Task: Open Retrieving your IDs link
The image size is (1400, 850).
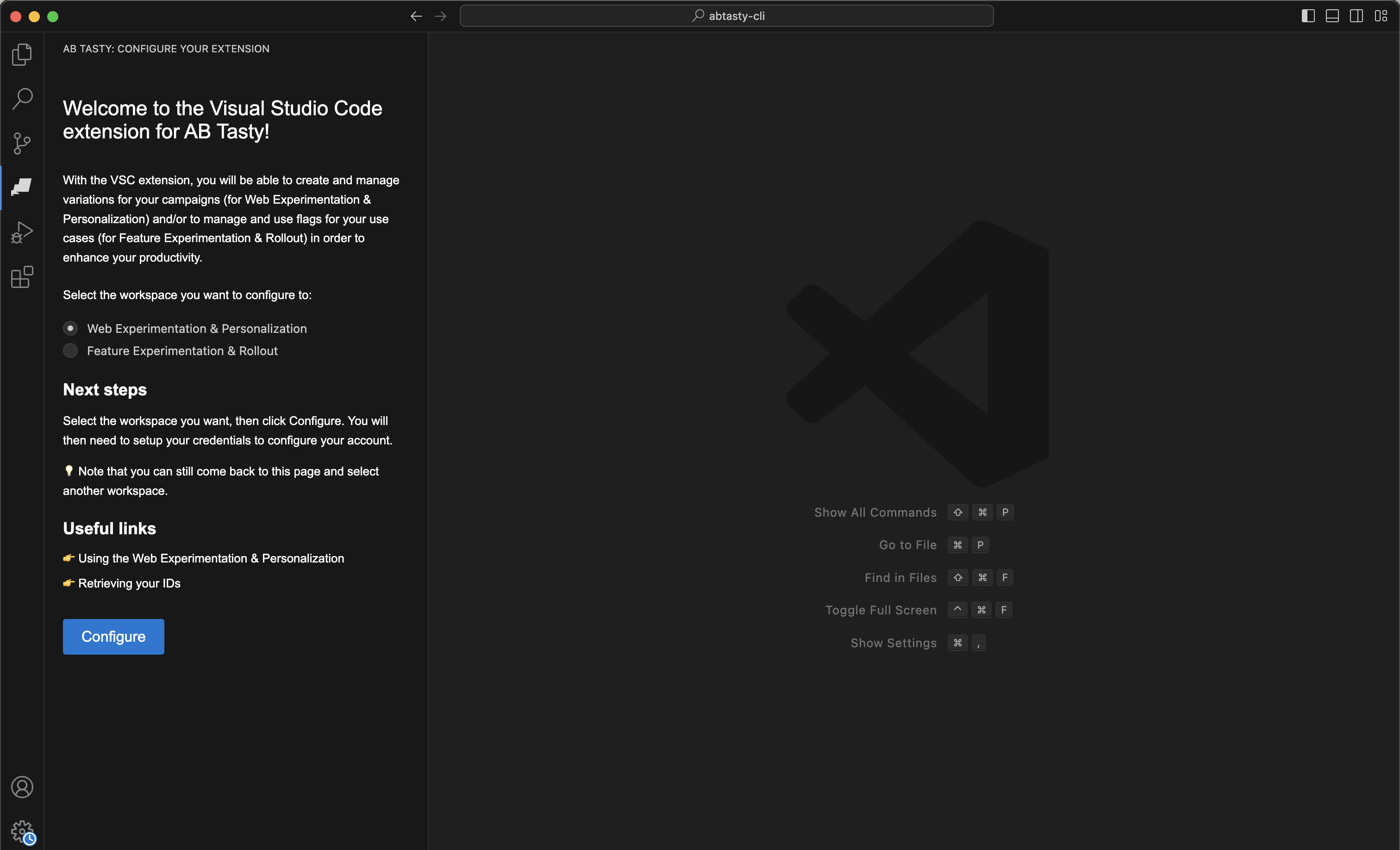Action: (x=129, y=583)
